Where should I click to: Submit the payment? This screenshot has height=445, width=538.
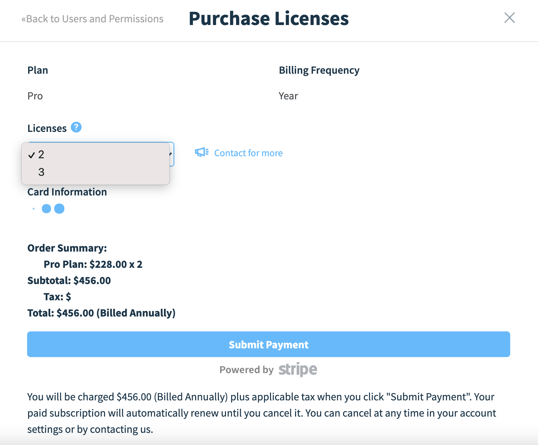tap(268, 344)
